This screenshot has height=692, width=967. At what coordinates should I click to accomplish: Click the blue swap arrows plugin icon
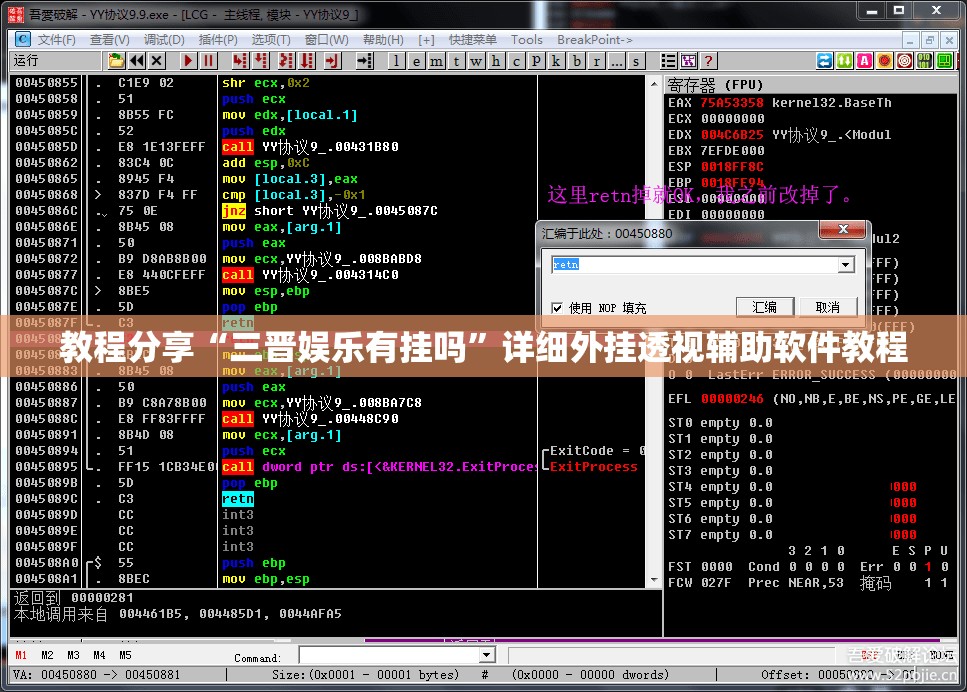(825, 60)
